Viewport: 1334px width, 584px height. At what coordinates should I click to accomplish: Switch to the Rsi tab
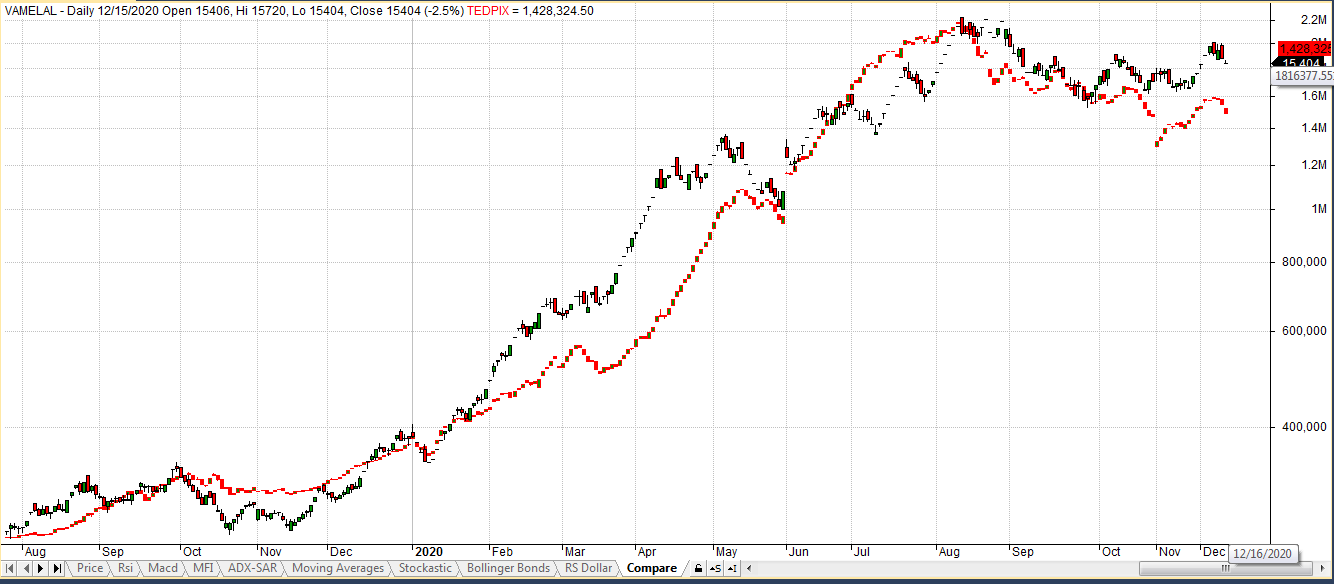(x=125, y=569)
